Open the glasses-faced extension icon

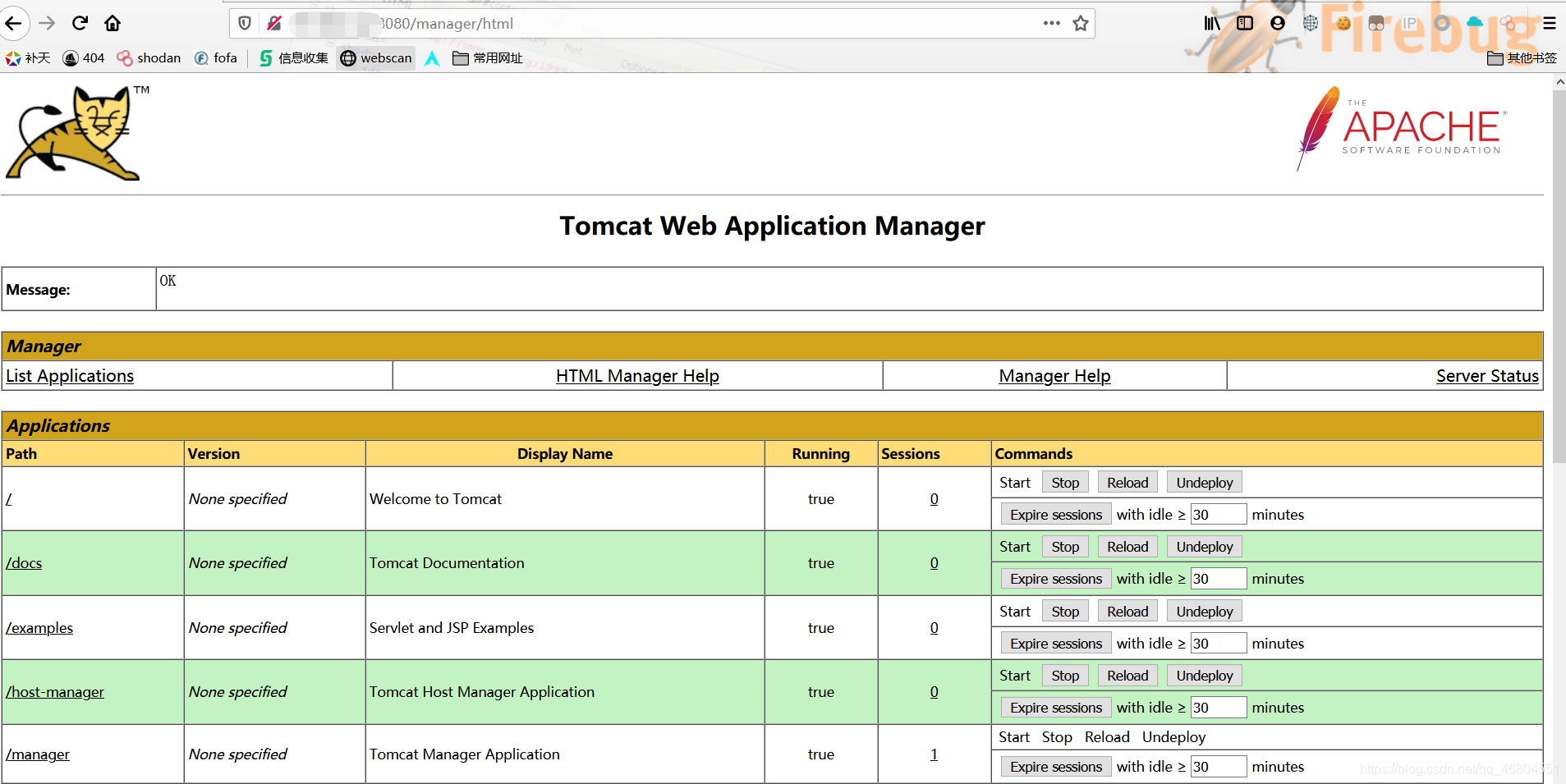pos(1376,23)
